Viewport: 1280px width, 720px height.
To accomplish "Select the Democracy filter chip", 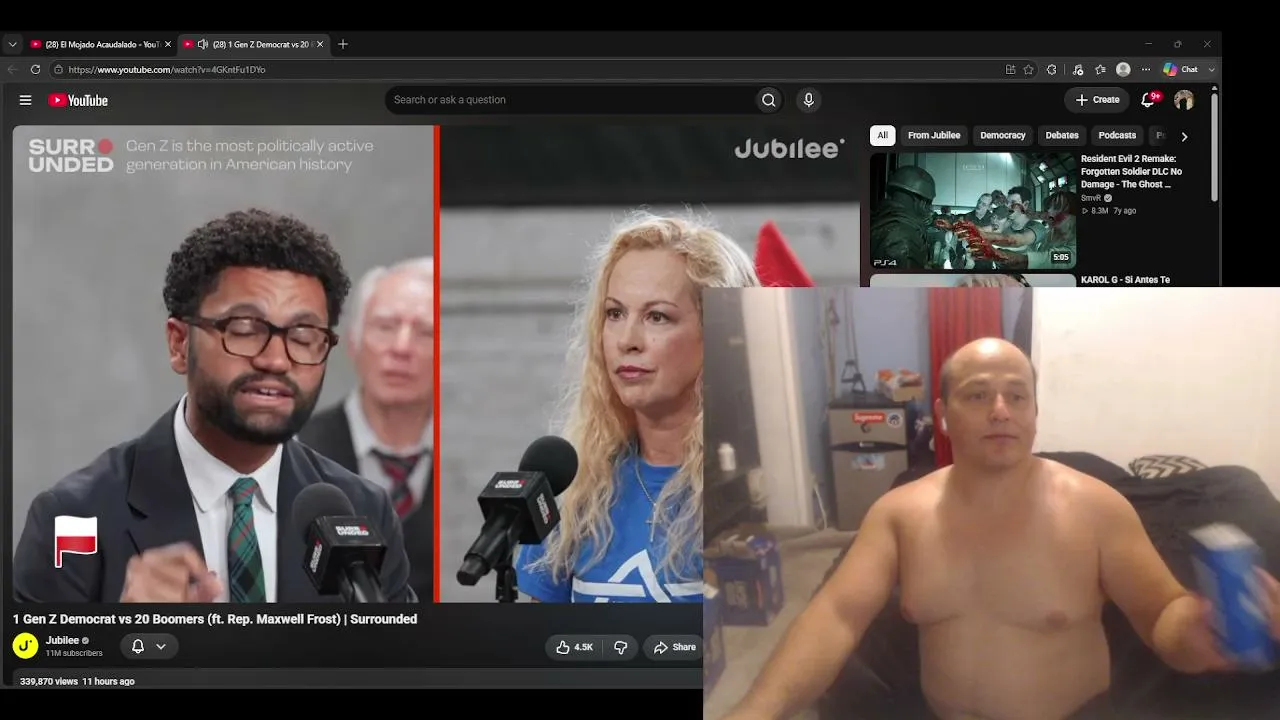I will click(1003, 136).
